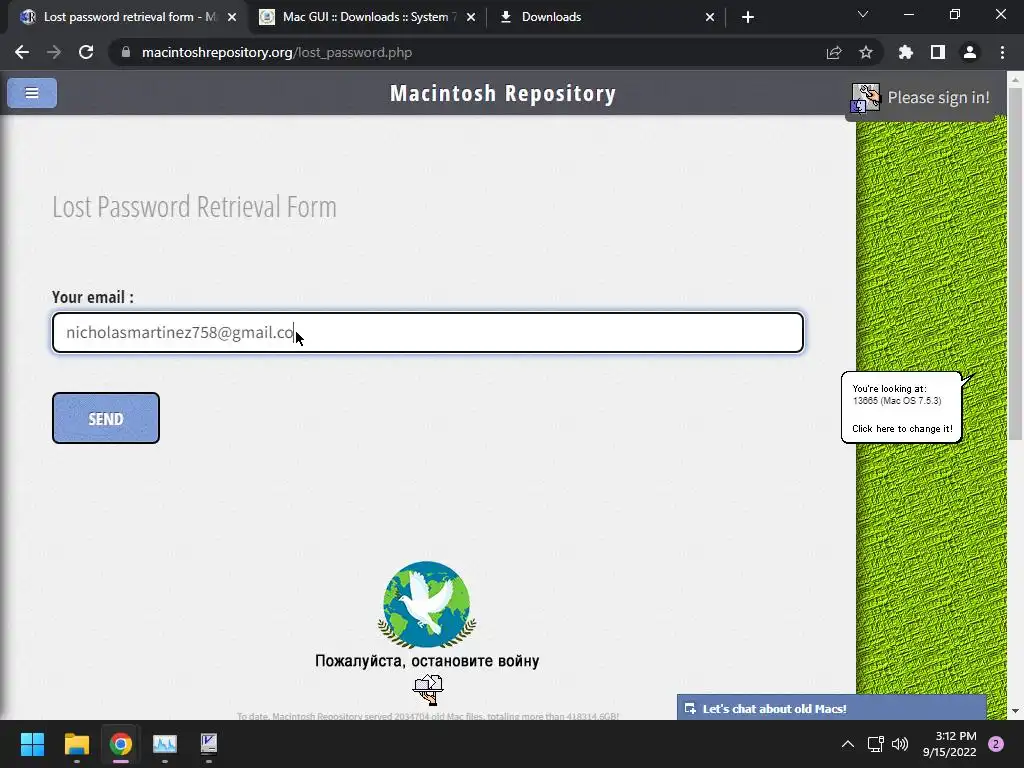The width and height of the screenshot is (1024, 768).
Task: Click the Please sign in avatar icon
Action: tap(866, 98)
